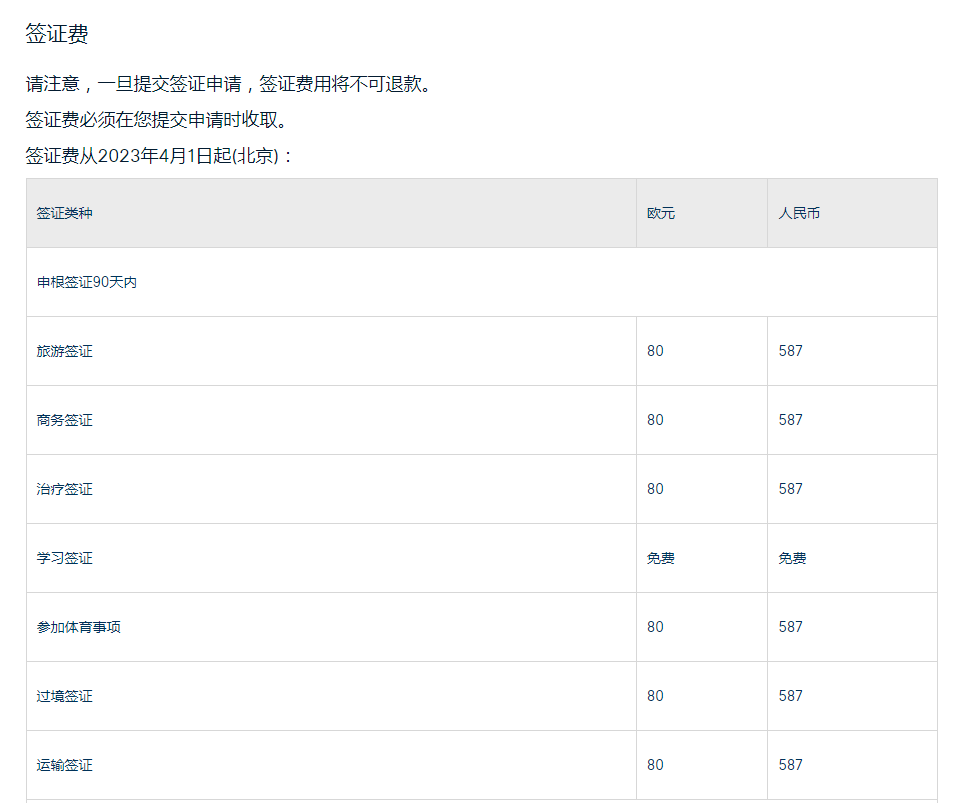Click the 欧元 column header
Viewport: 963px width, 803px height.
pyautogui.click(x=661, y=213)
